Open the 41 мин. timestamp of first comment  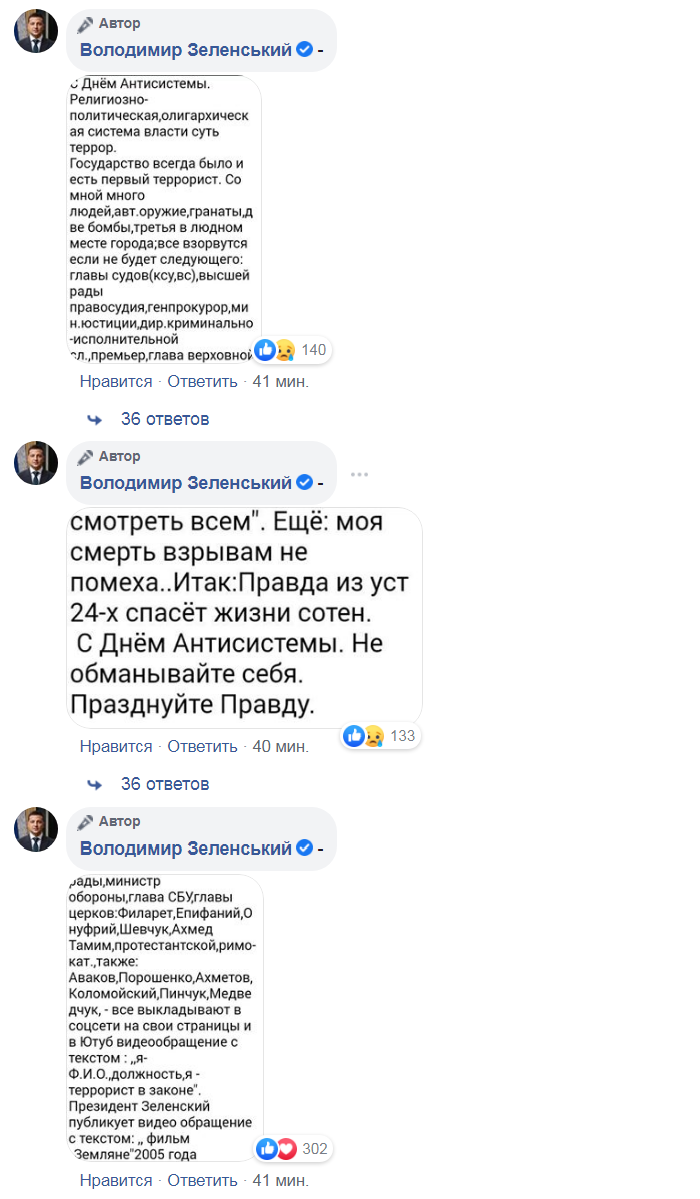[x=281, y=381]
